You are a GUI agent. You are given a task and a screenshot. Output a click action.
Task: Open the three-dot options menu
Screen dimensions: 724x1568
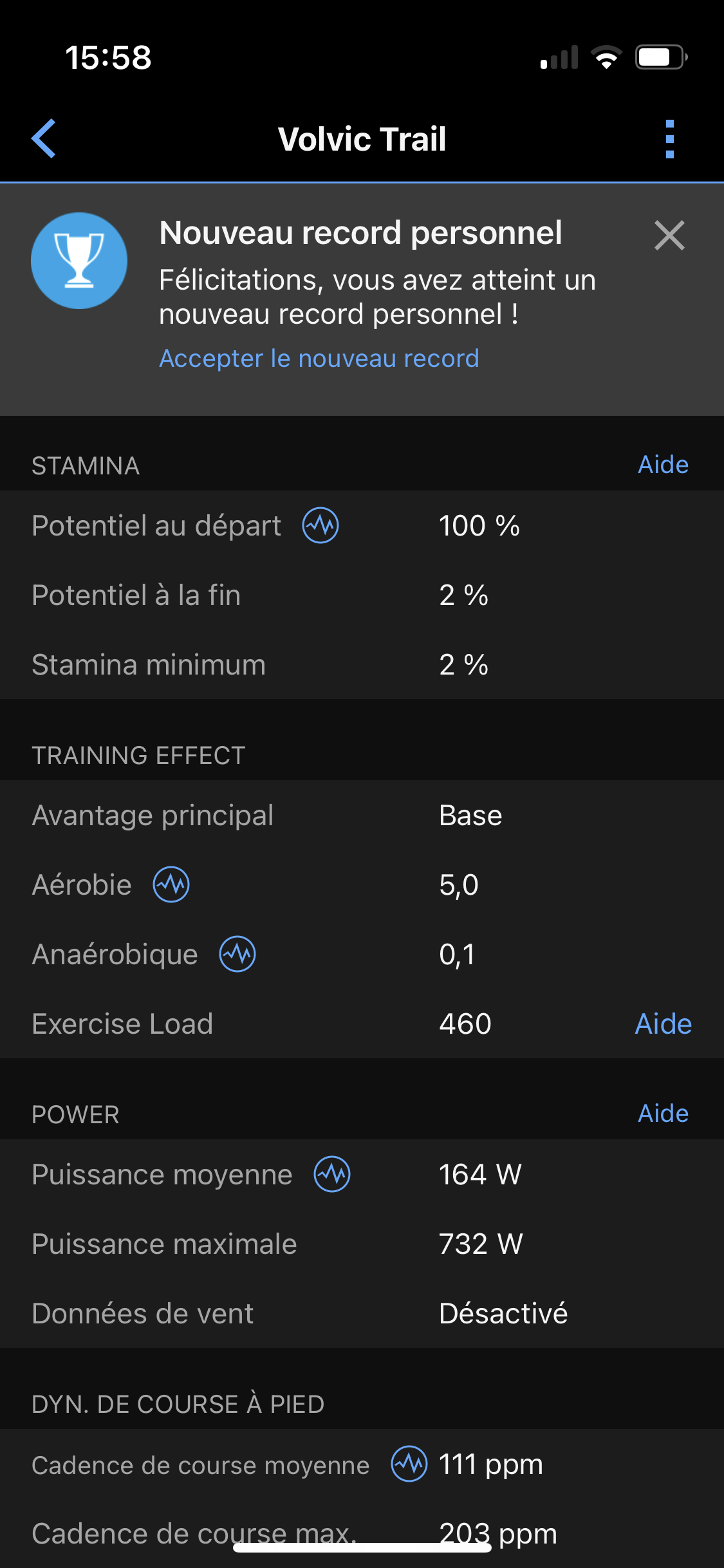[x=669, y=138]
